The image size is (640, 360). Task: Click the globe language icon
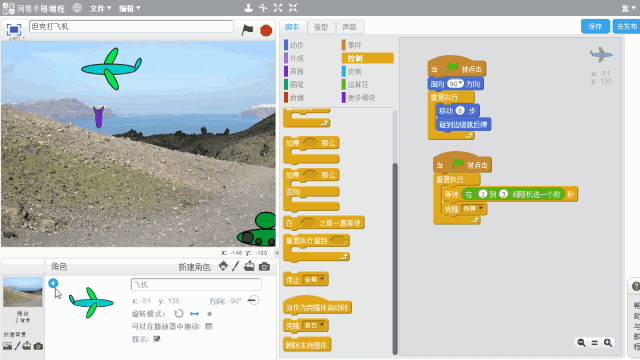(x=77, y=8)
